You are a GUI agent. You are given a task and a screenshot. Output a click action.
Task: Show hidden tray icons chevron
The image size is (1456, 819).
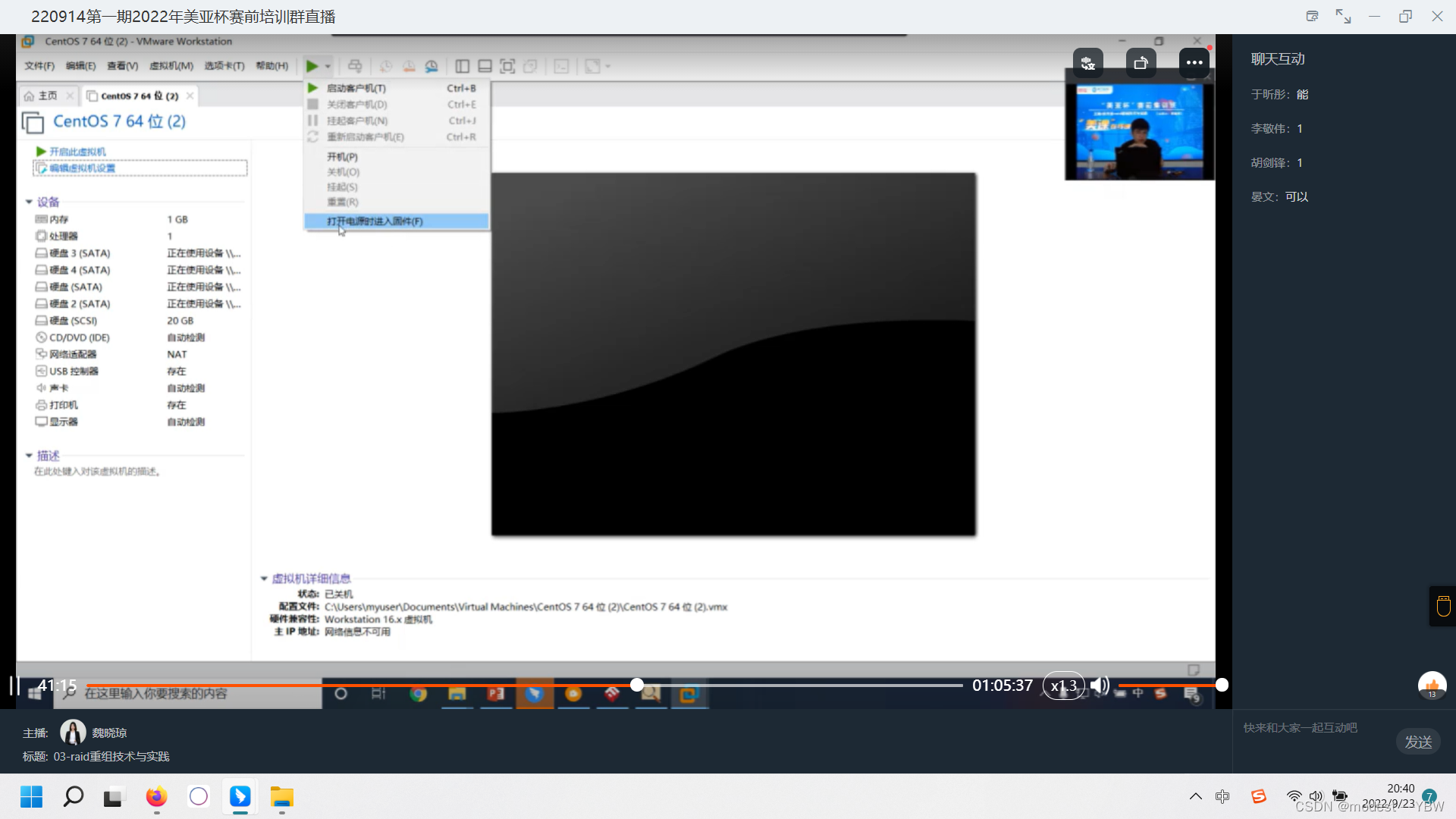(1195, 796)
